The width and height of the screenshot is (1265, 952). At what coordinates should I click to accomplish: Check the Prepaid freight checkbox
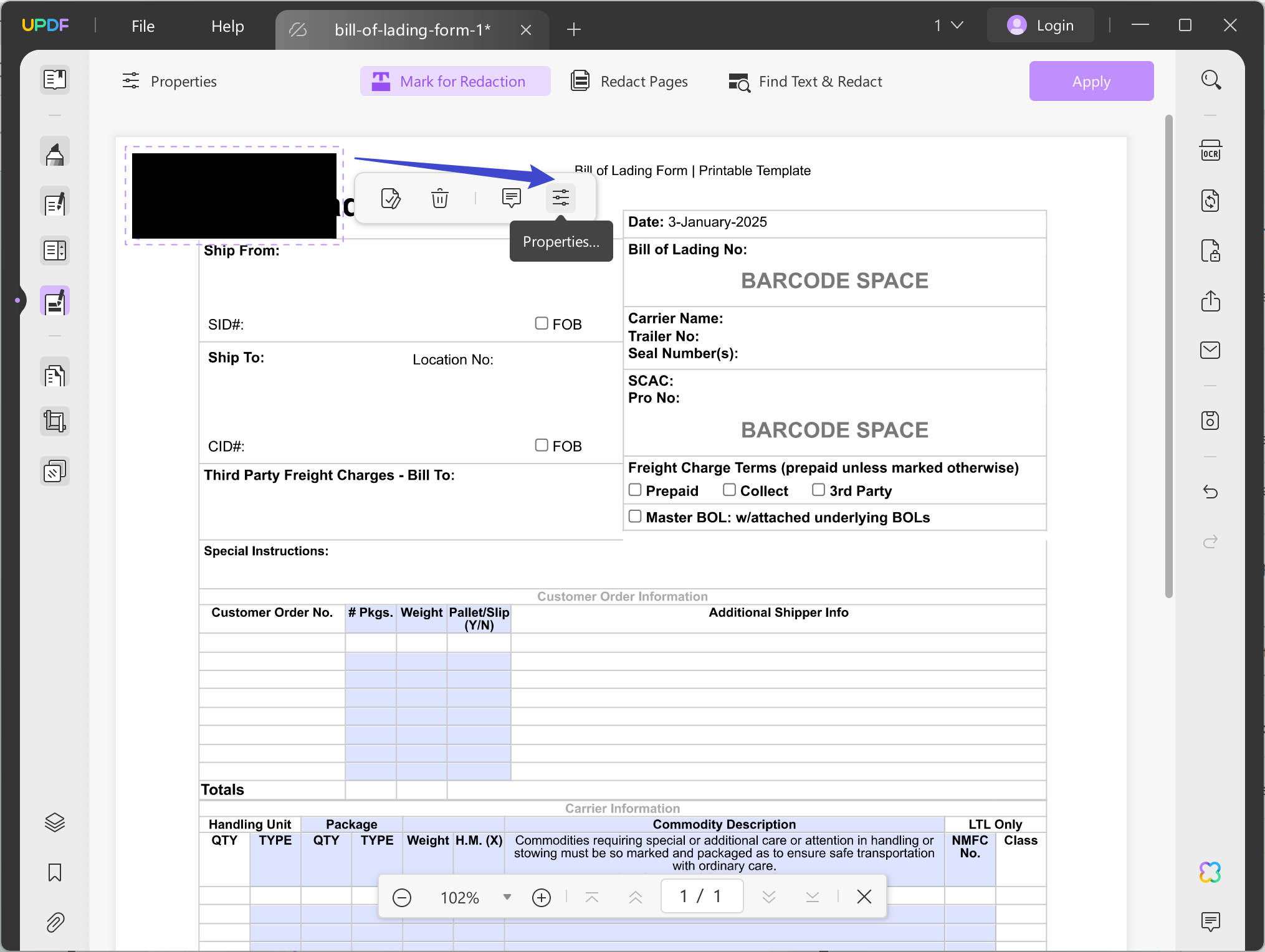point(636,490)
